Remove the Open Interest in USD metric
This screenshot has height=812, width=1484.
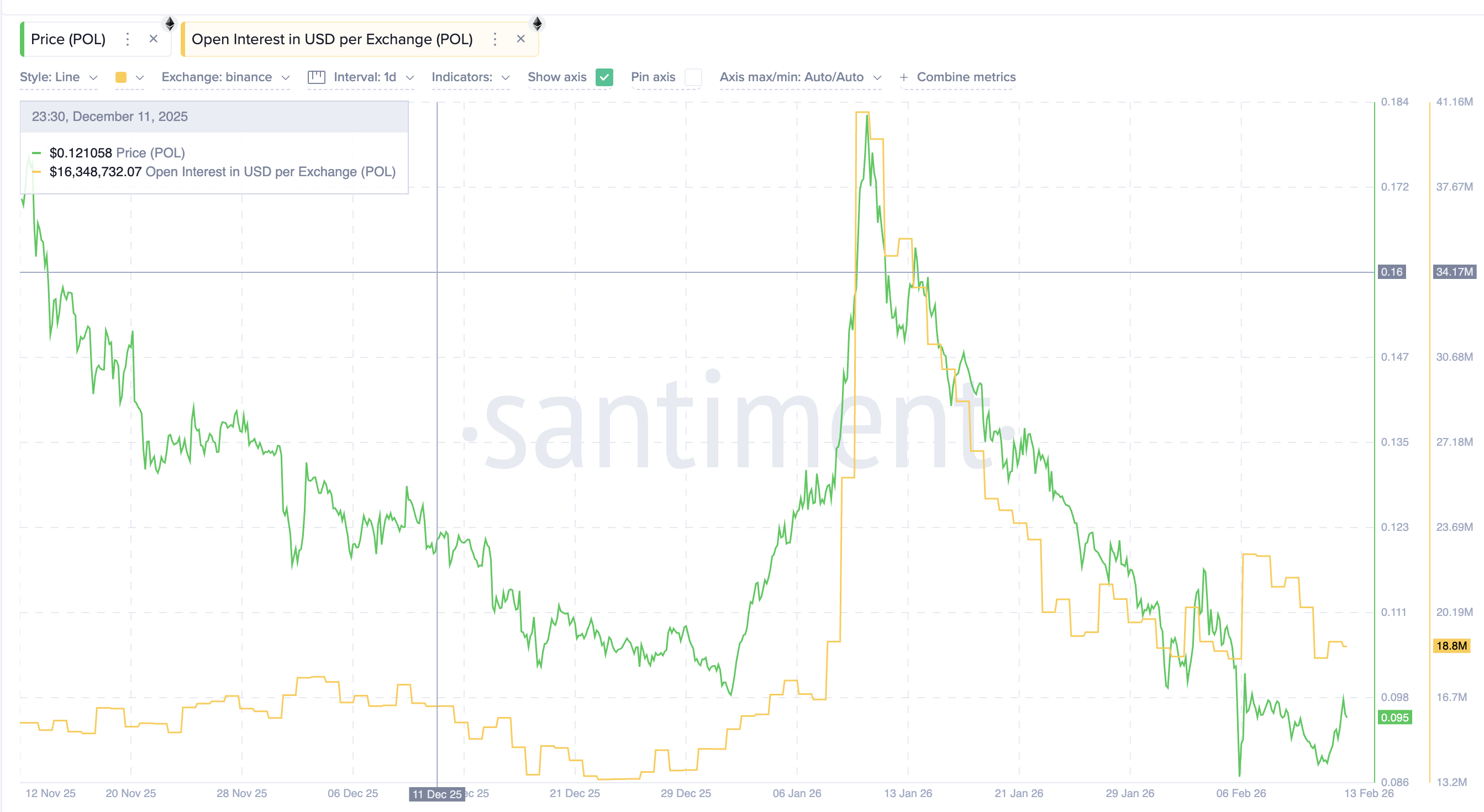pyautogui.click(x=520, y=39)
